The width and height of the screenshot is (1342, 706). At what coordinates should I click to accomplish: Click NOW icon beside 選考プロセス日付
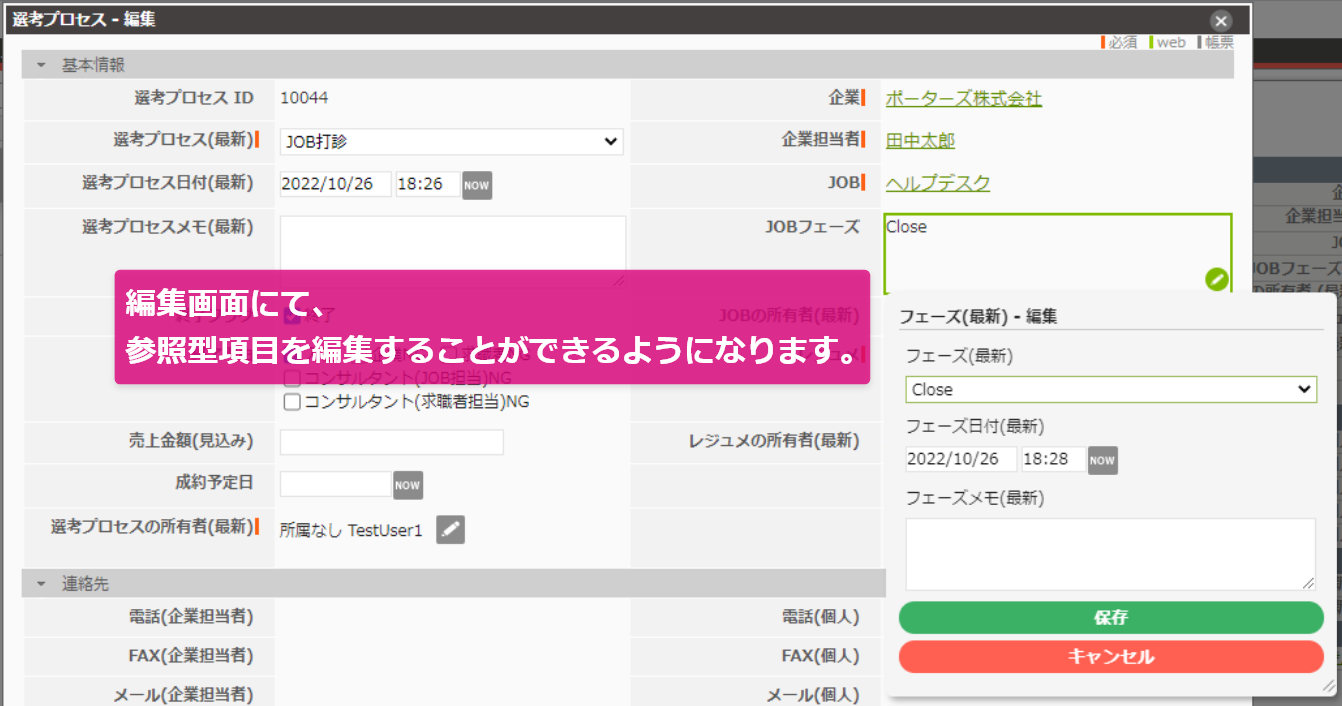click(477, 185)
